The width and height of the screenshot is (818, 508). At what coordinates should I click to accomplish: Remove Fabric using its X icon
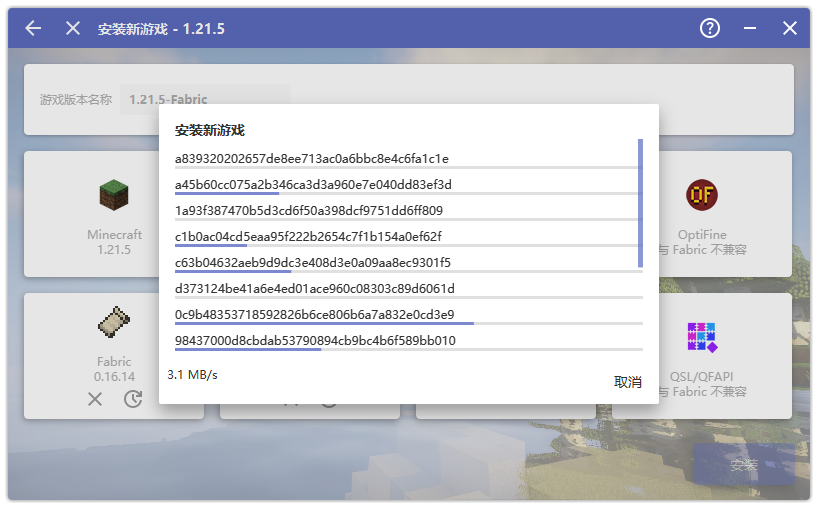(95, 399)
